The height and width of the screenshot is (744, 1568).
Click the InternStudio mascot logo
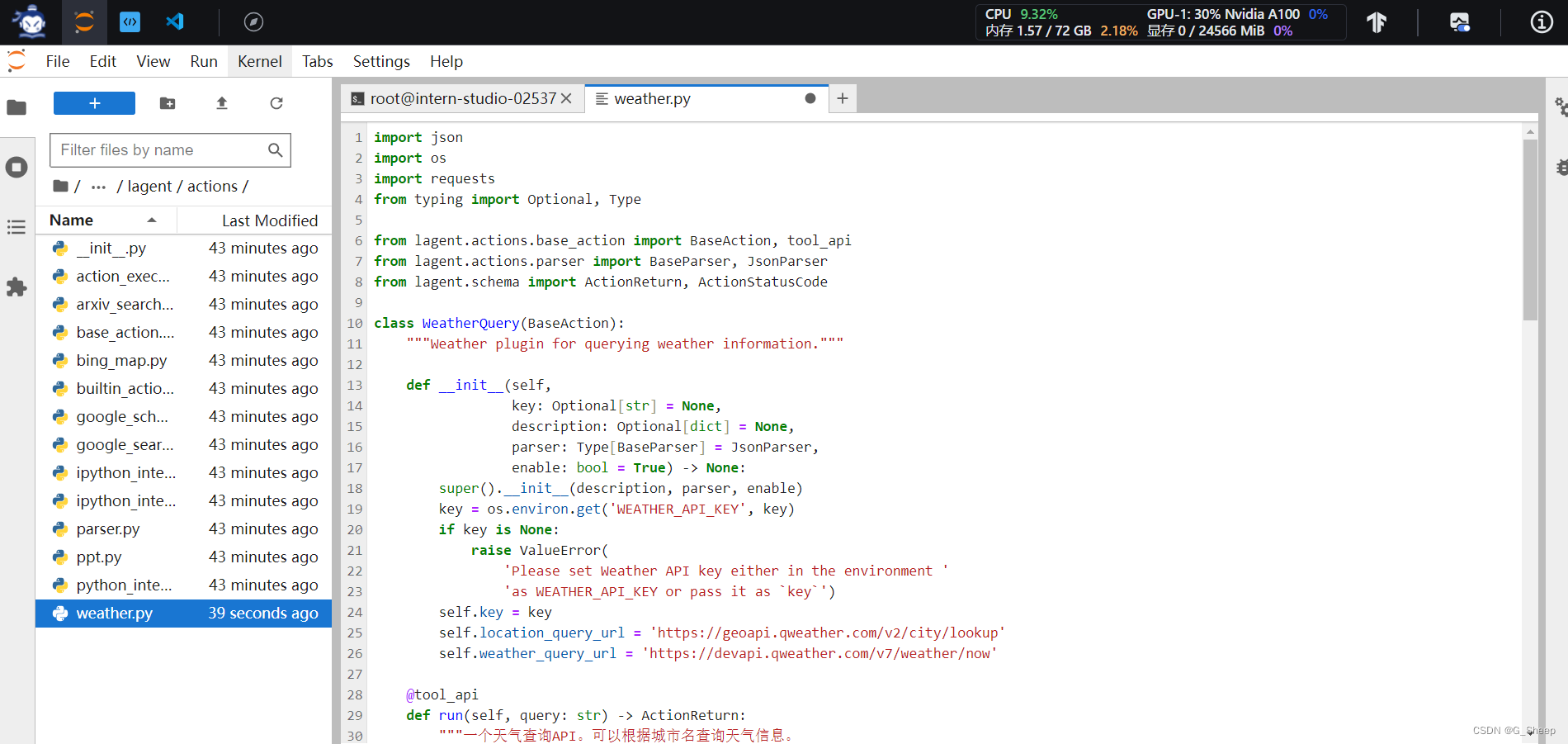(x=31, y=22)
